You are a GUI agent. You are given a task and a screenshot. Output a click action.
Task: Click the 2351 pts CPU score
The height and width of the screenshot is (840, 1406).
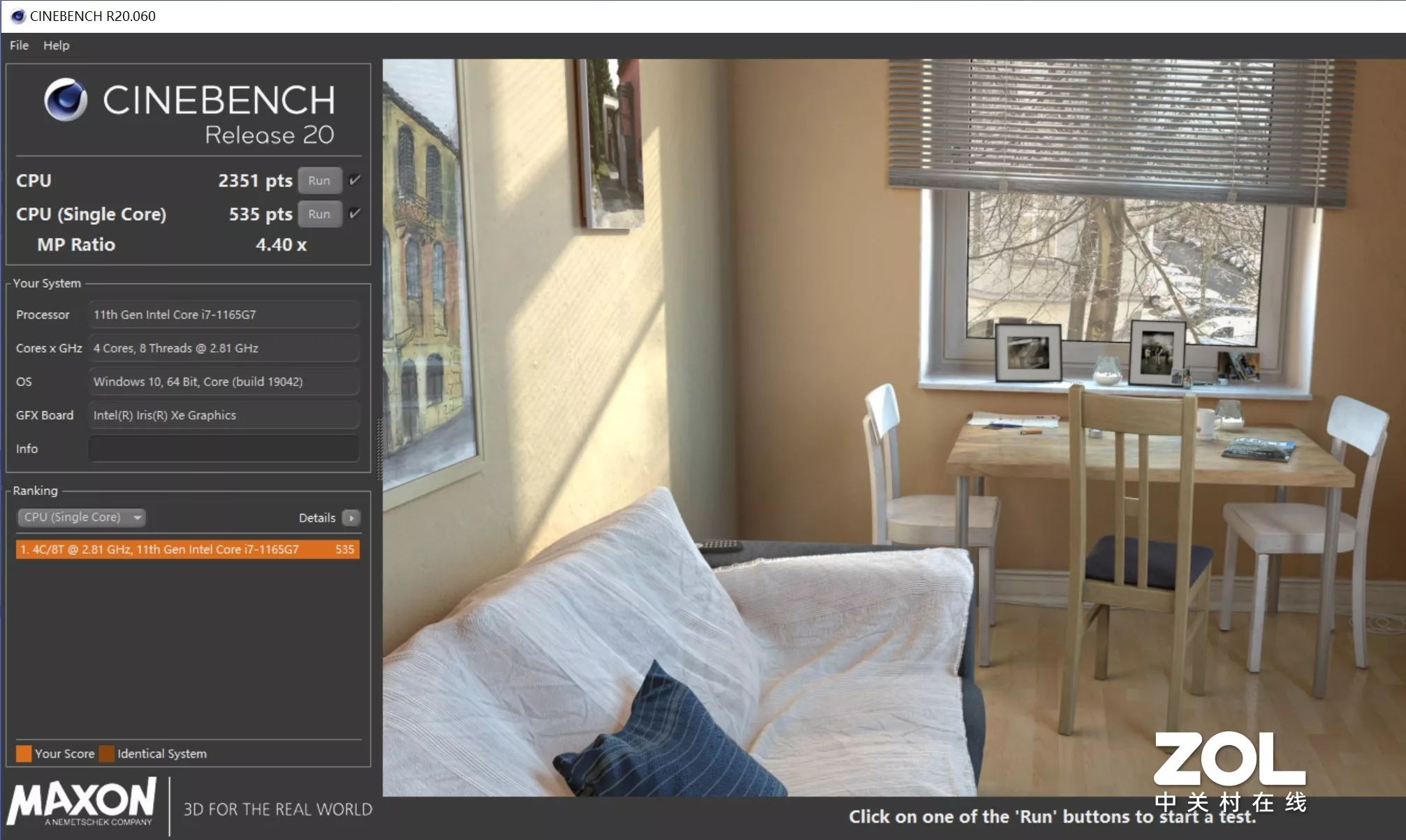(x=255, y=181)
